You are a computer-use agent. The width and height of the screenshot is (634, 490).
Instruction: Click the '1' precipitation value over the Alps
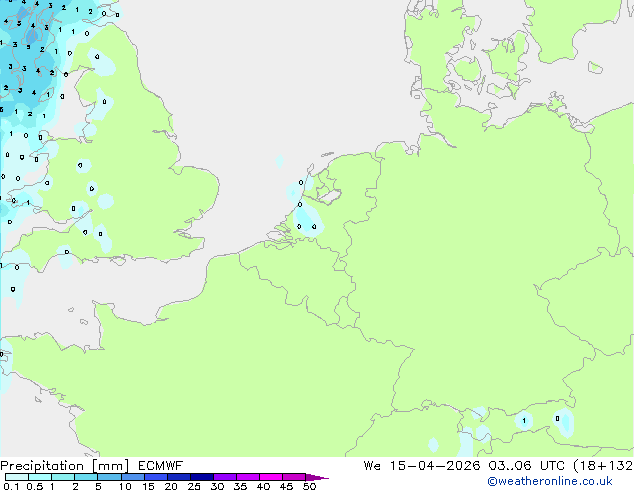coord(524,421)
